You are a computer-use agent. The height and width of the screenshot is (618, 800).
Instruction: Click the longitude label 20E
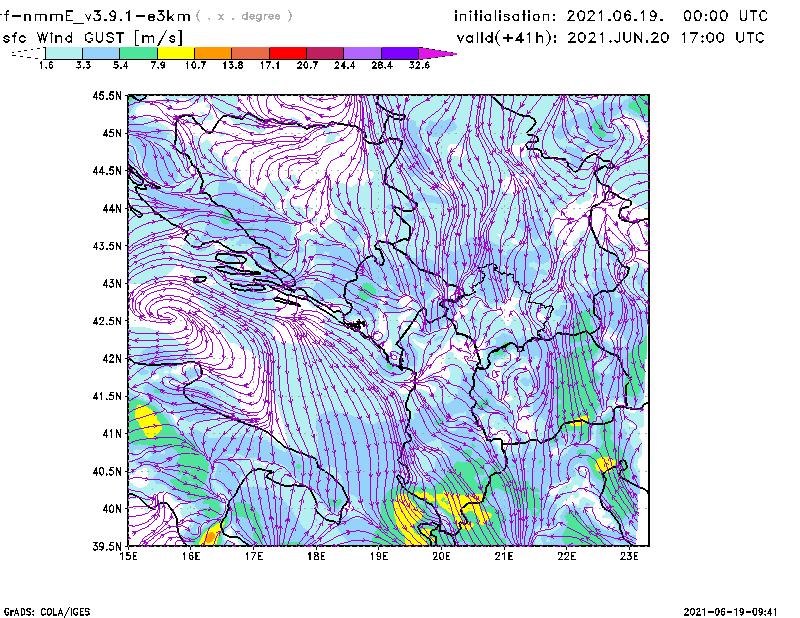pos(441,556)
